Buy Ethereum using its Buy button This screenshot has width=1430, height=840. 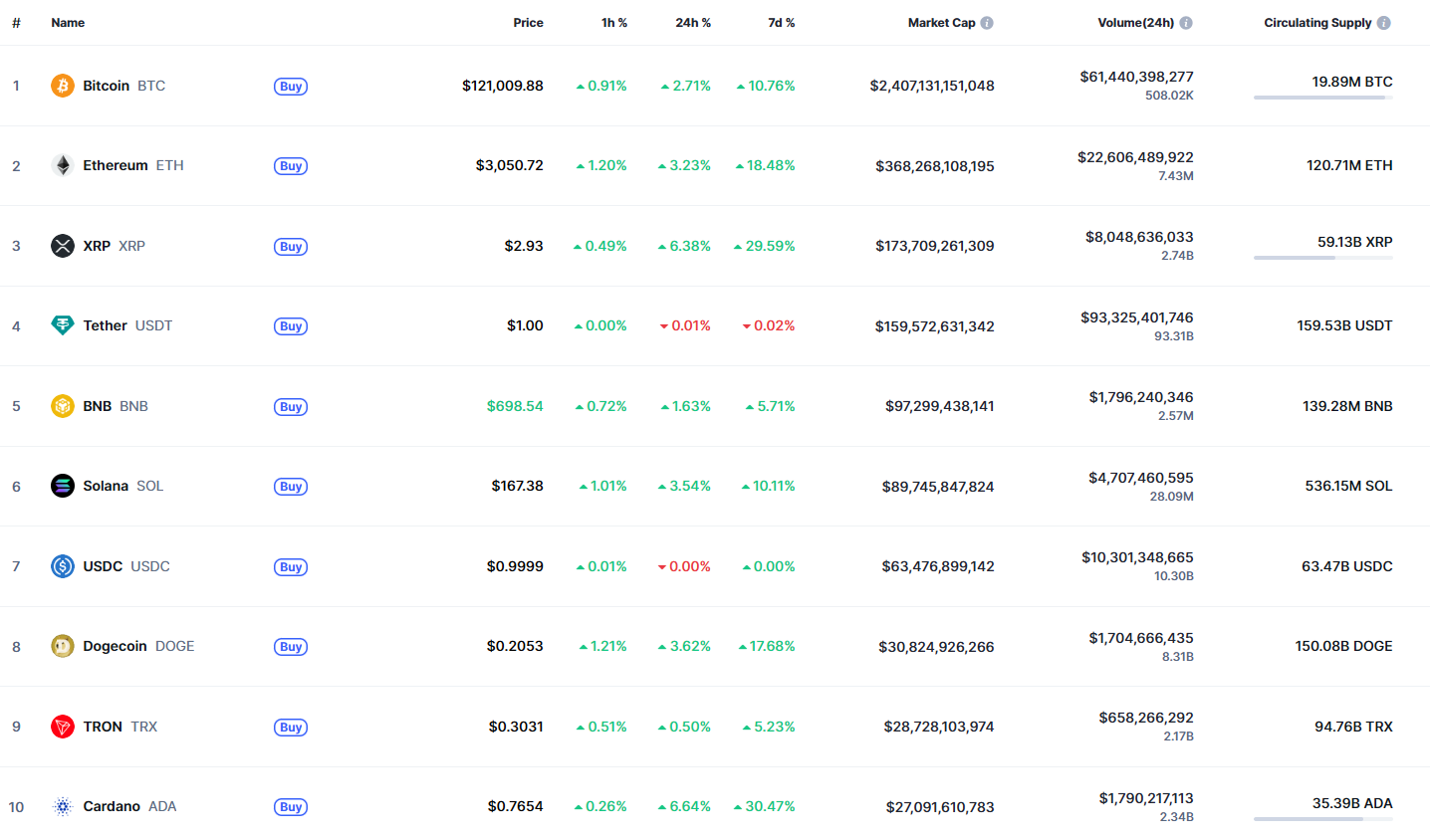(x=291, y=166)
